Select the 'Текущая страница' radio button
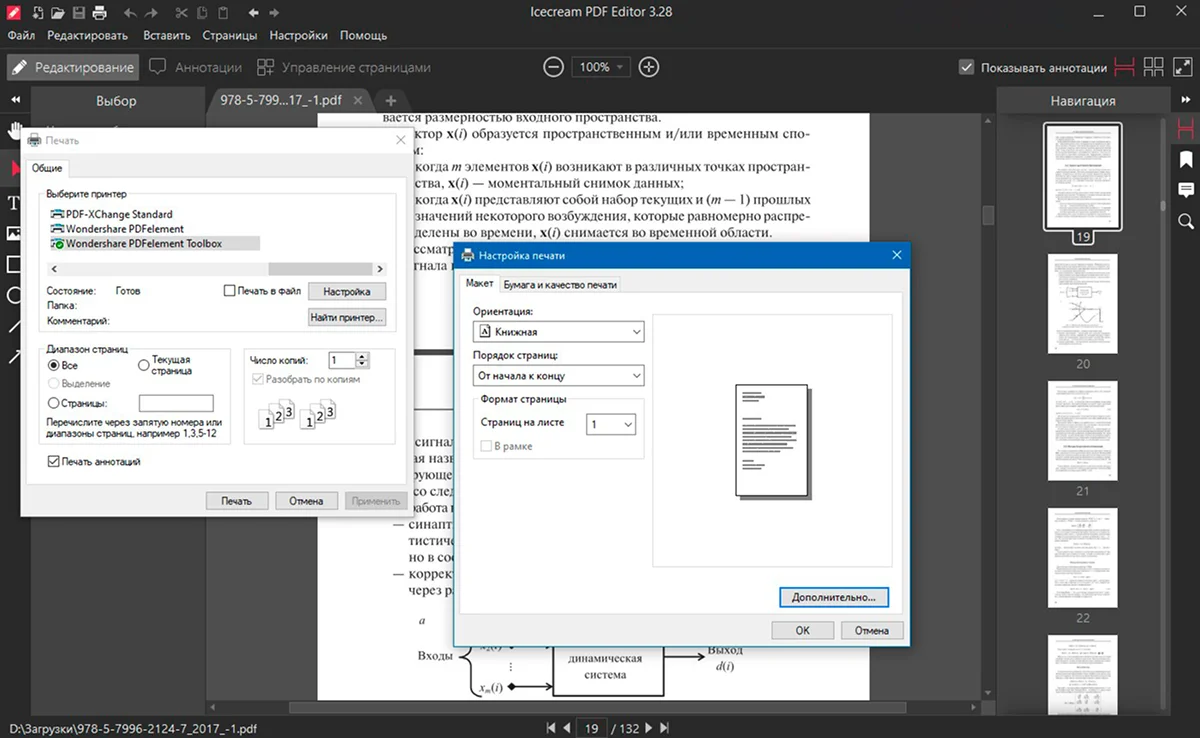This screenshot has height=738, width=1200. pos(144,365)
